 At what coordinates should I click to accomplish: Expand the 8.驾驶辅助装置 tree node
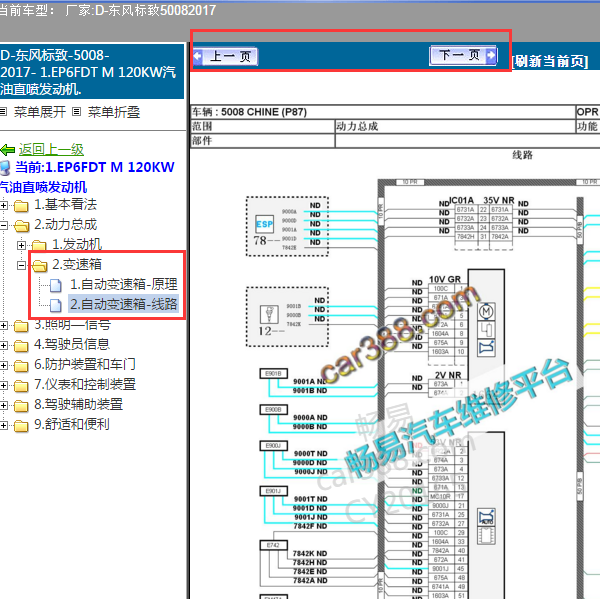pos(3,405)
